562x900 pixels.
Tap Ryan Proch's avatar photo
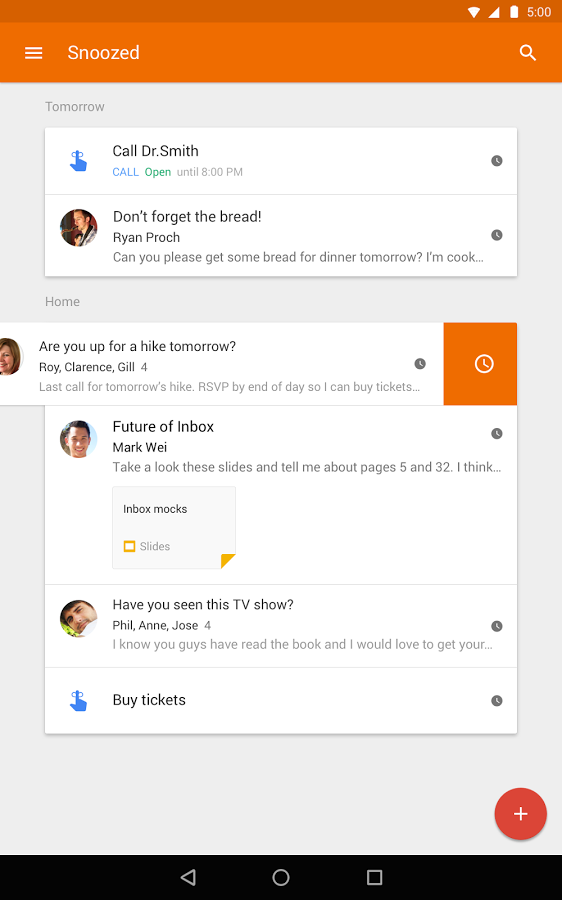pyautogui.click(x=79, y=228)
